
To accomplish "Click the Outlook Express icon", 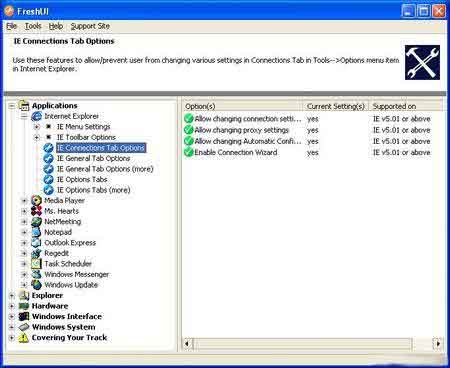I will tap(36, 243).
